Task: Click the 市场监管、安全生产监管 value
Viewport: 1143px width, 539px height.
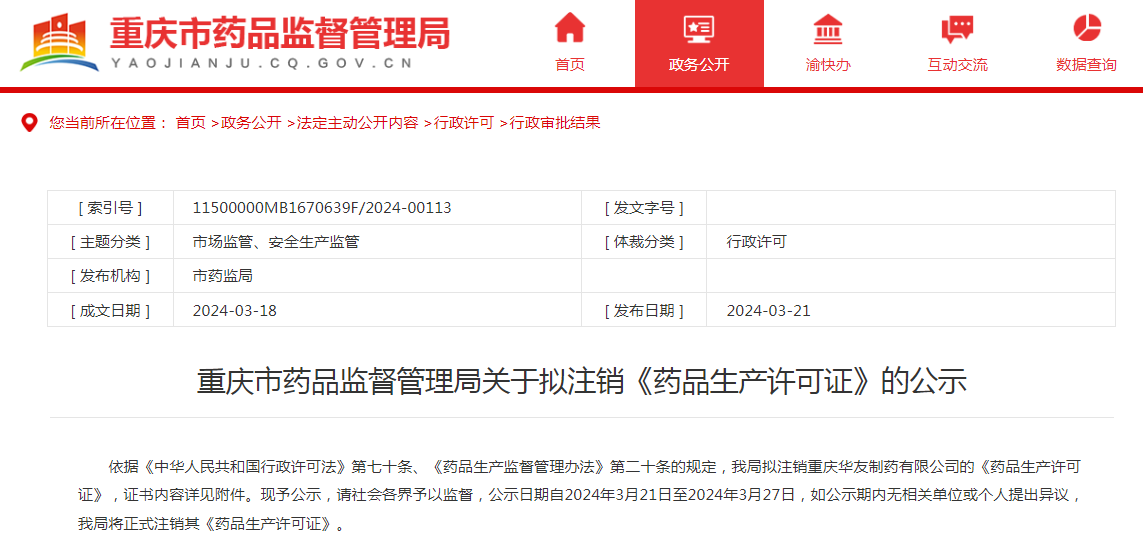Action: point(276,242)
